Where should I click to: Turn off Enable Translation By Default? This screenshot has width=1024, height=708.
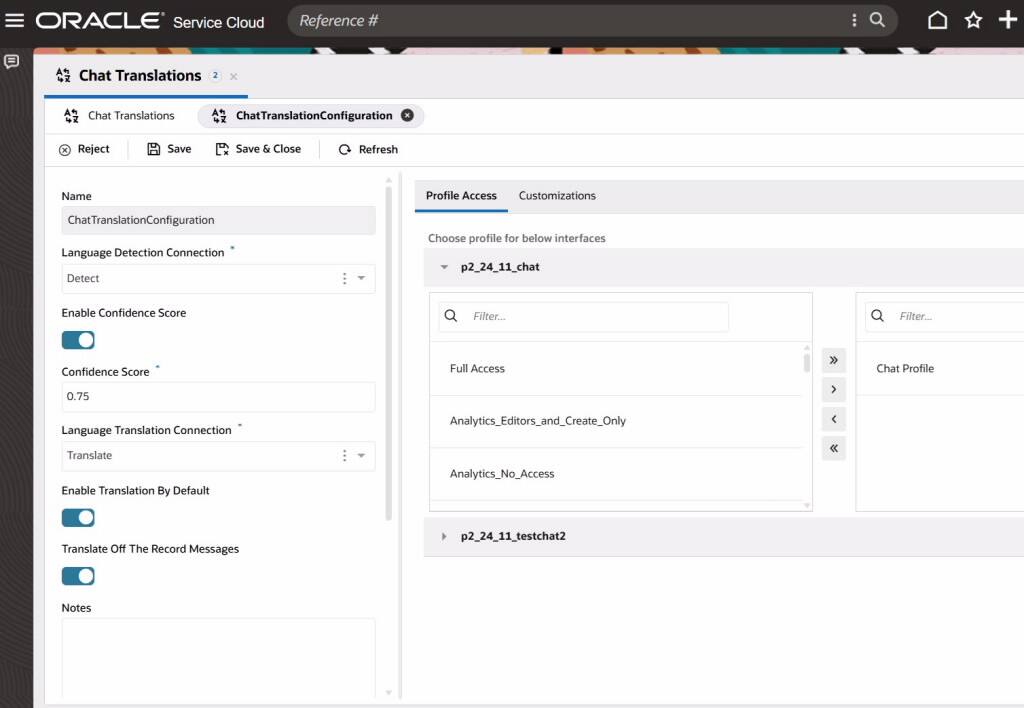[78, 517]
